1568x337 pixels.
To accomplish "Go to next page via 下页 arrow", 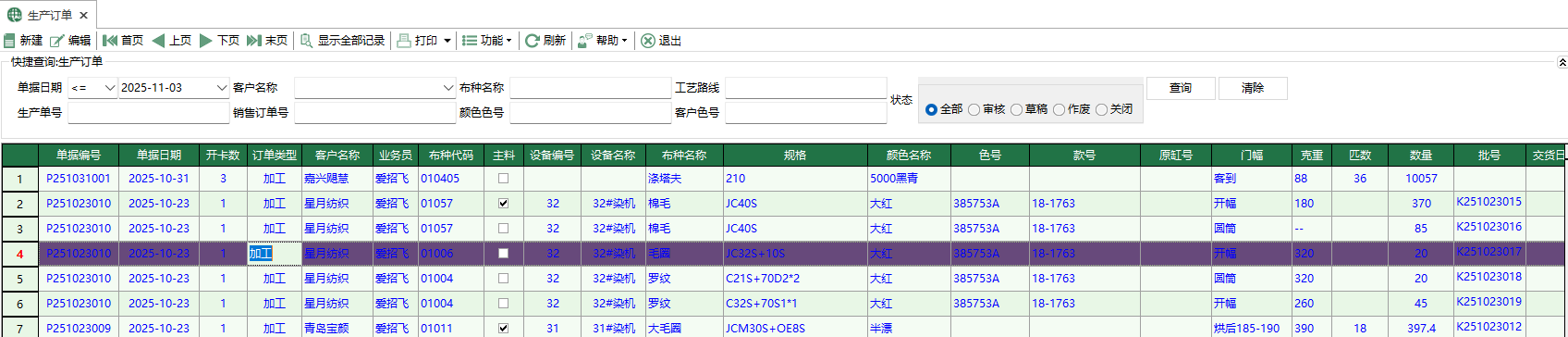I will pos(206,41).
